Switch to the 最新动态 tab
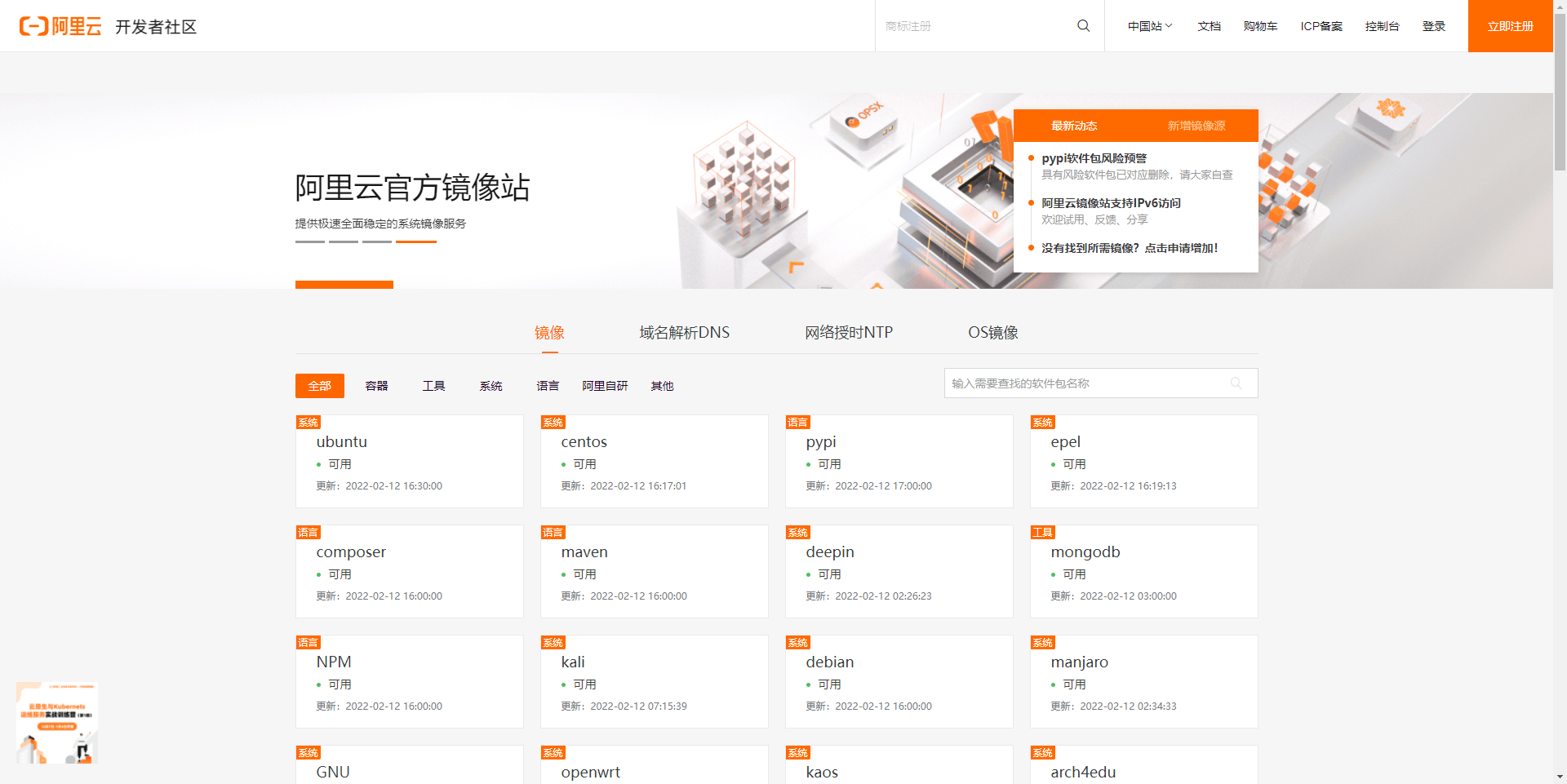The image size is (1567, 784). 1074,126
